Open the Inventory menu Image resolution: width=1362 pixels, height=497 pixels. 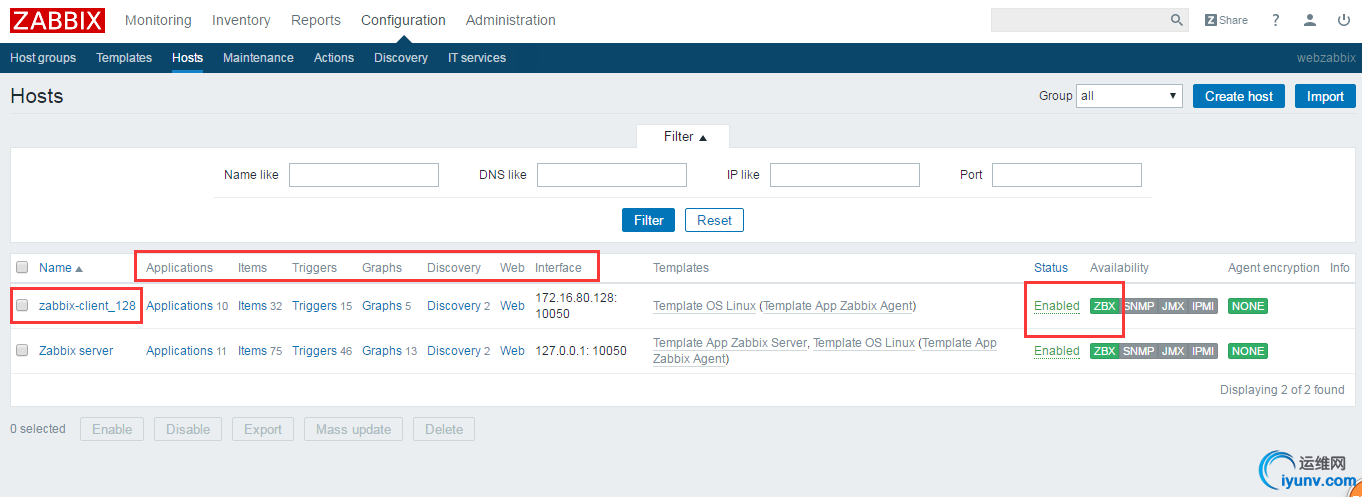pyautogui.click(x=241, y=20)
